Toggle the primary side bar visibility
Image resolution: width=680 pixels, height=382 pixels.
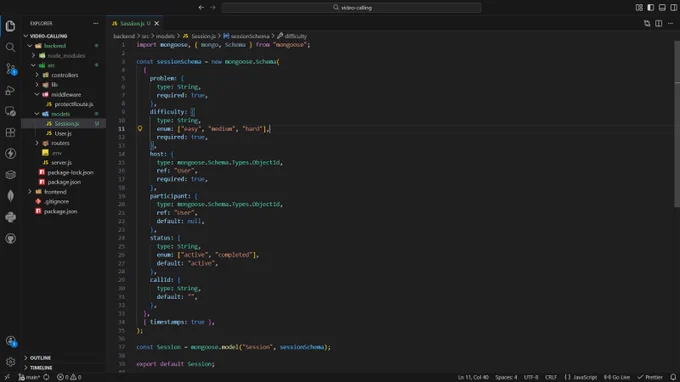click(651, 7)
